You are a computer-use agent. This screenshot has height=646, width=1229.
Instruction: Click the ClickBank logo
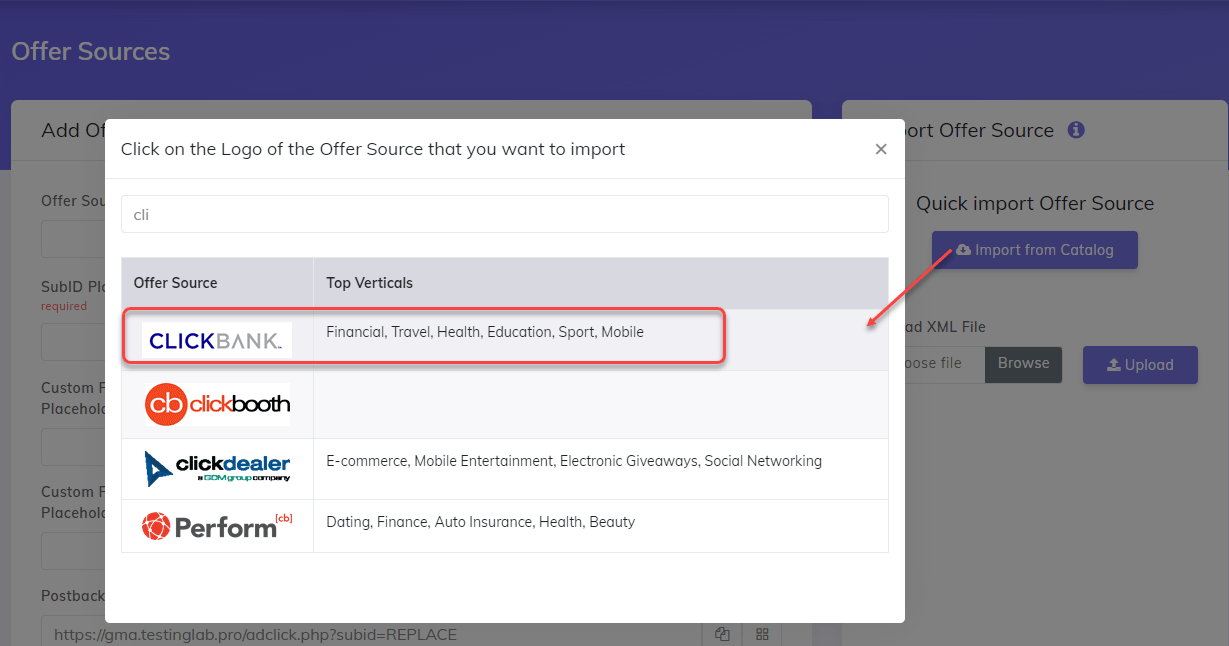point(216,340)
